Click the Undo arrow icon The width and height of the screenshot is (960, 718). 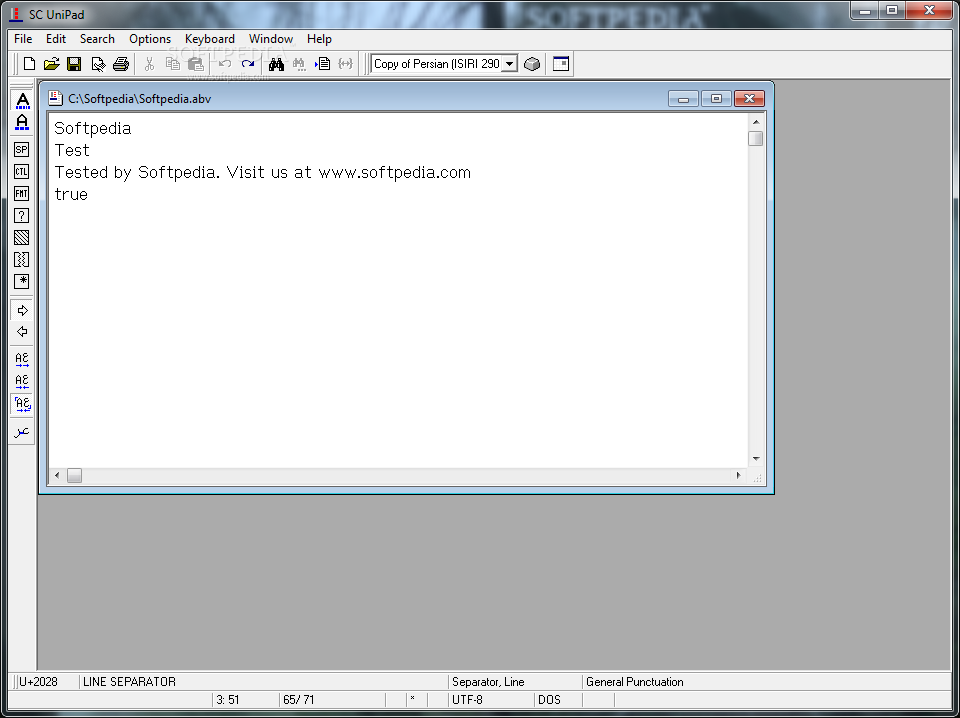coord(225,64)
